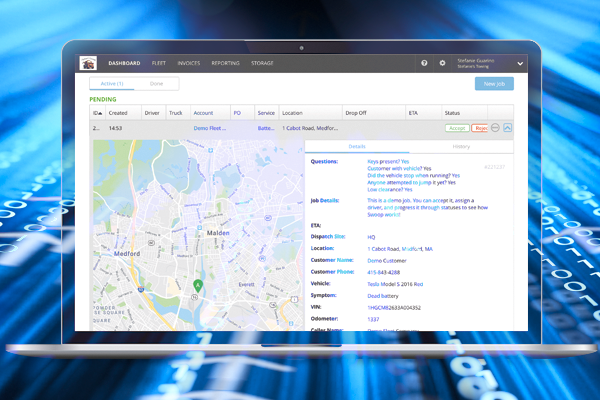Sort by the ID column header

(97, 113)
